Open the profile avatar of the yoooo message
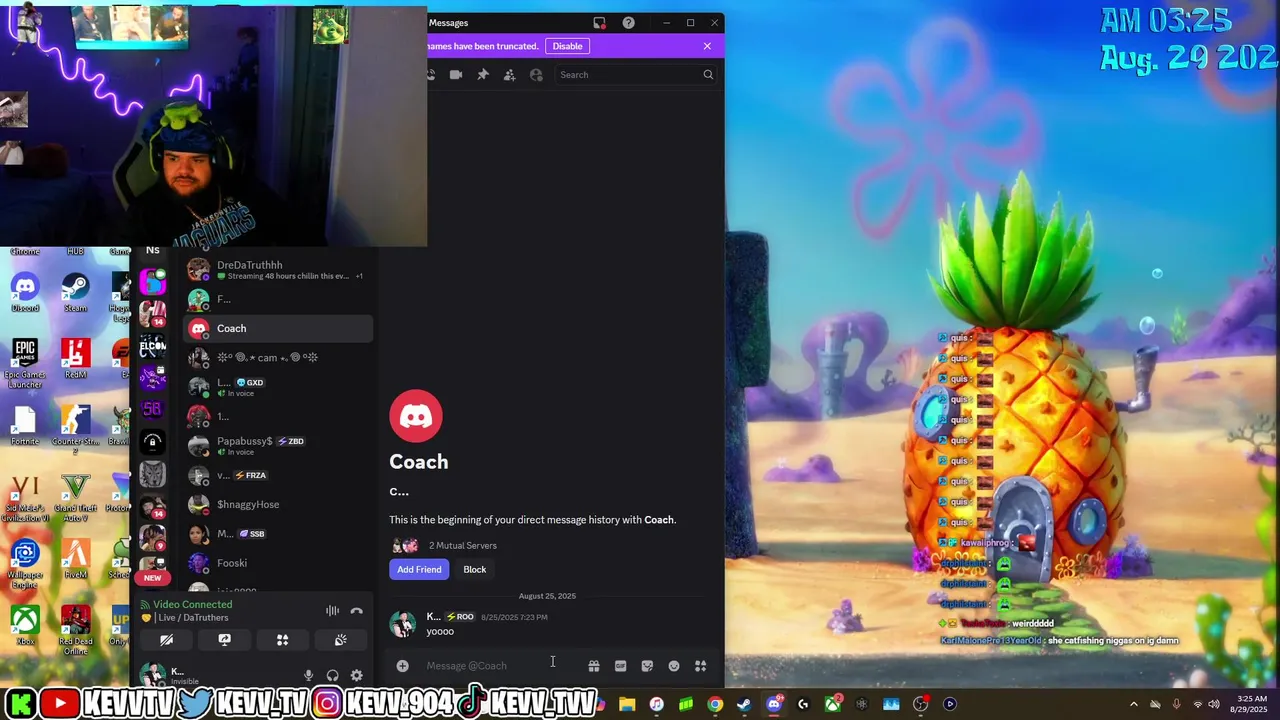Screen dimensions: 1280x720 point(403,624)
